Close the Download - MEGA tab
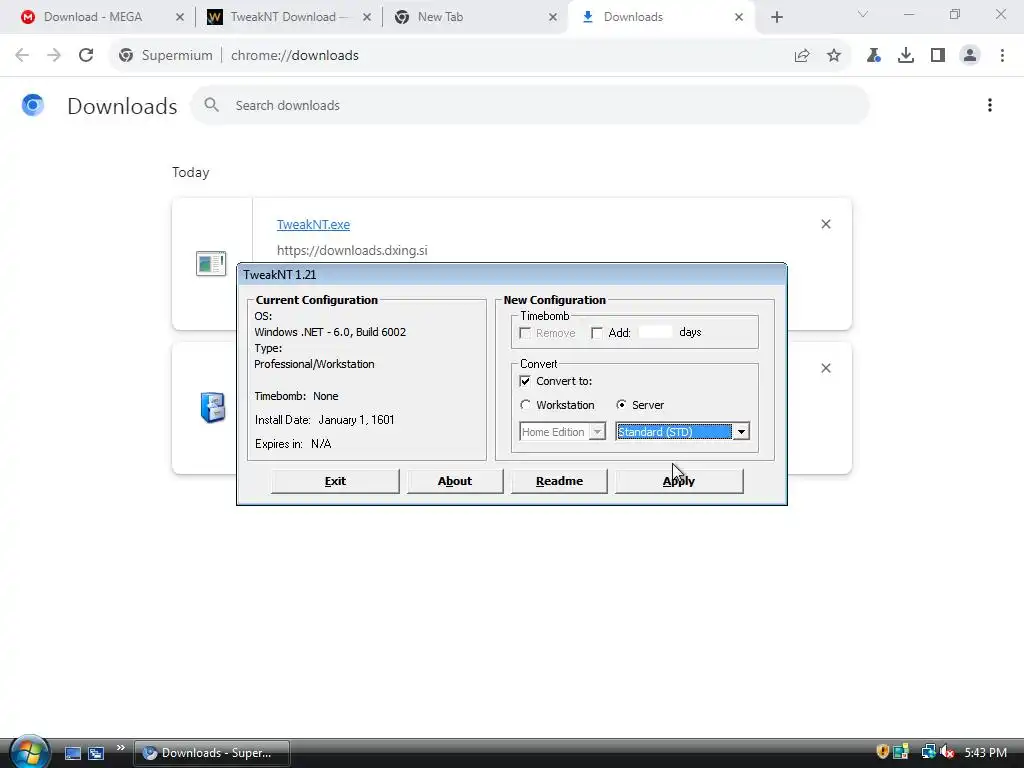The height and width of the screenshot is (768, 1024). (x=180, y=17)
